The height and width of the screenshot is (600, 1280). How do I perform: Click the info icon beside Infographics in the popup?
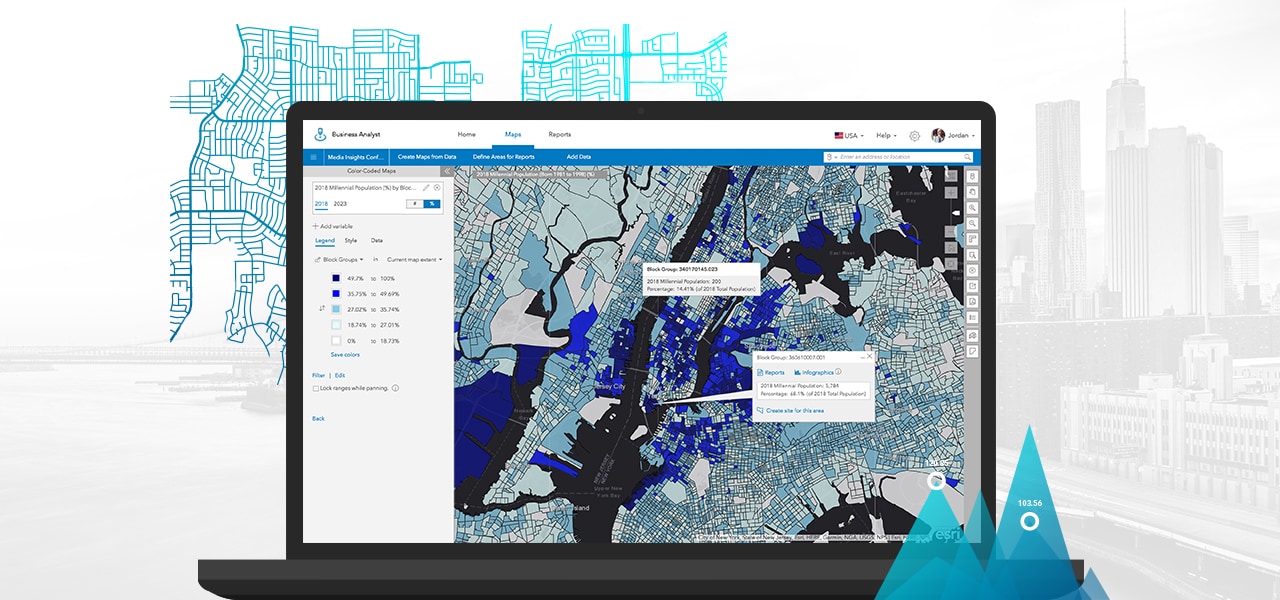(x=838, y=371)
